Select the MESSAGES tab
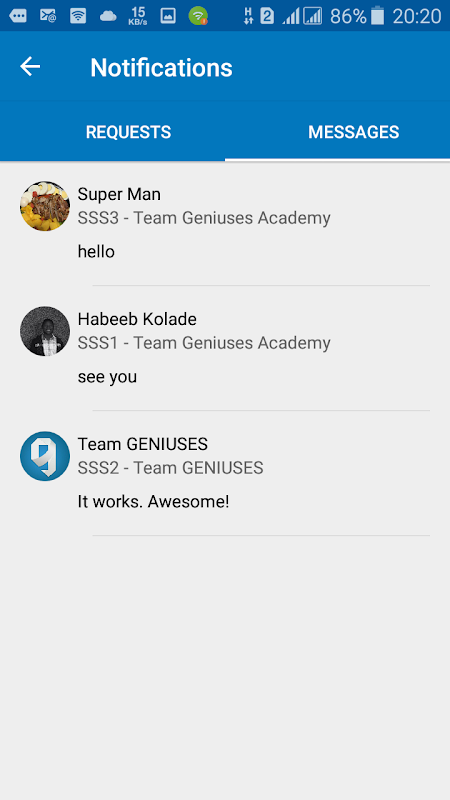The height and width of the screenshot is (800, 450). point(354,132)
